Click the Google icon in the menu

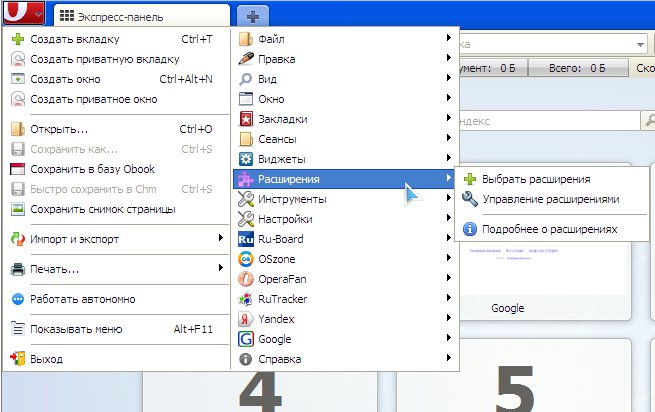pyautogui.click(x=247, y=339)
